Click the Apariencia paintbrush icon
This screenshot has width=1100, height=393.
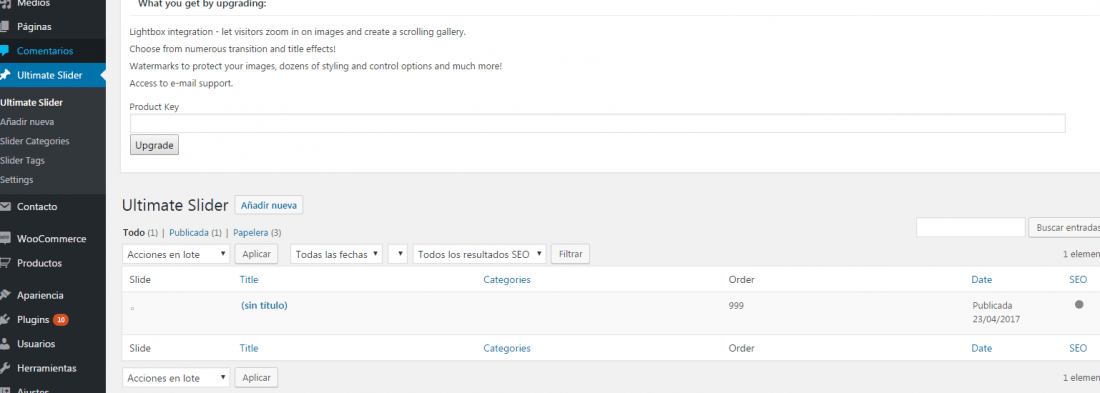pyautogui.click(x=5, y=295)
